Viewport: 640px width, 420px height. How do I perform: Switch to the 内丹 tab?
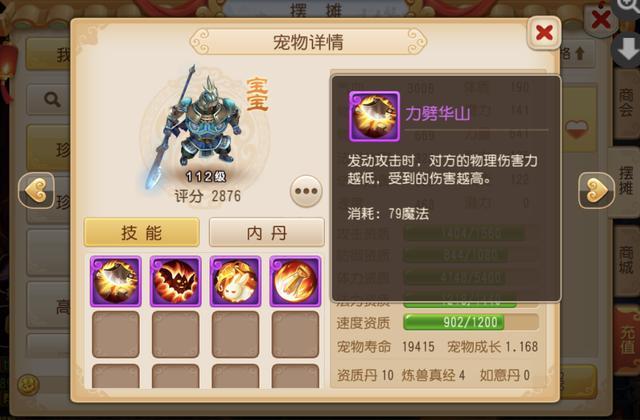pos(267,232)
